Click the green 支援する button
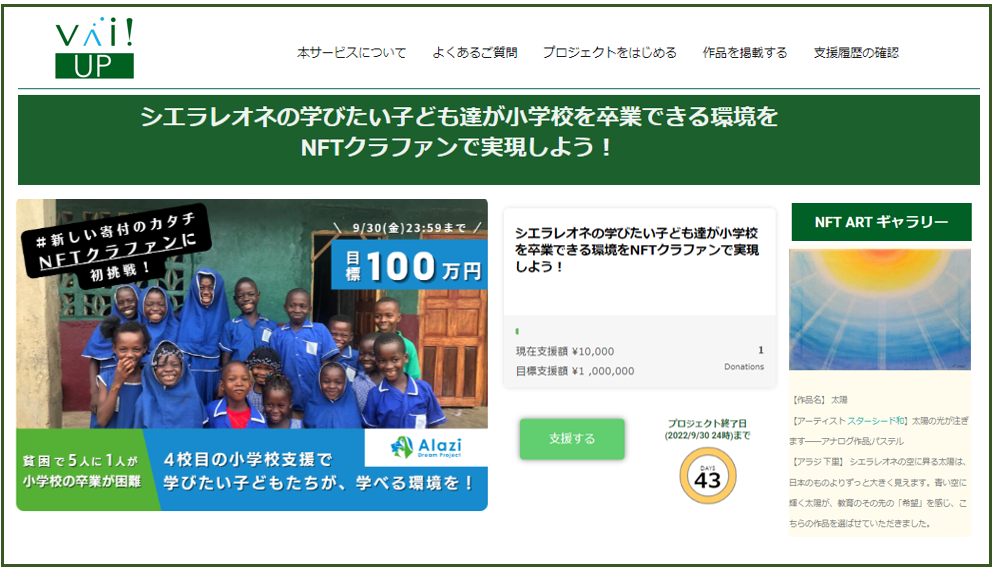996x576 pixels. tap(572, 438)
